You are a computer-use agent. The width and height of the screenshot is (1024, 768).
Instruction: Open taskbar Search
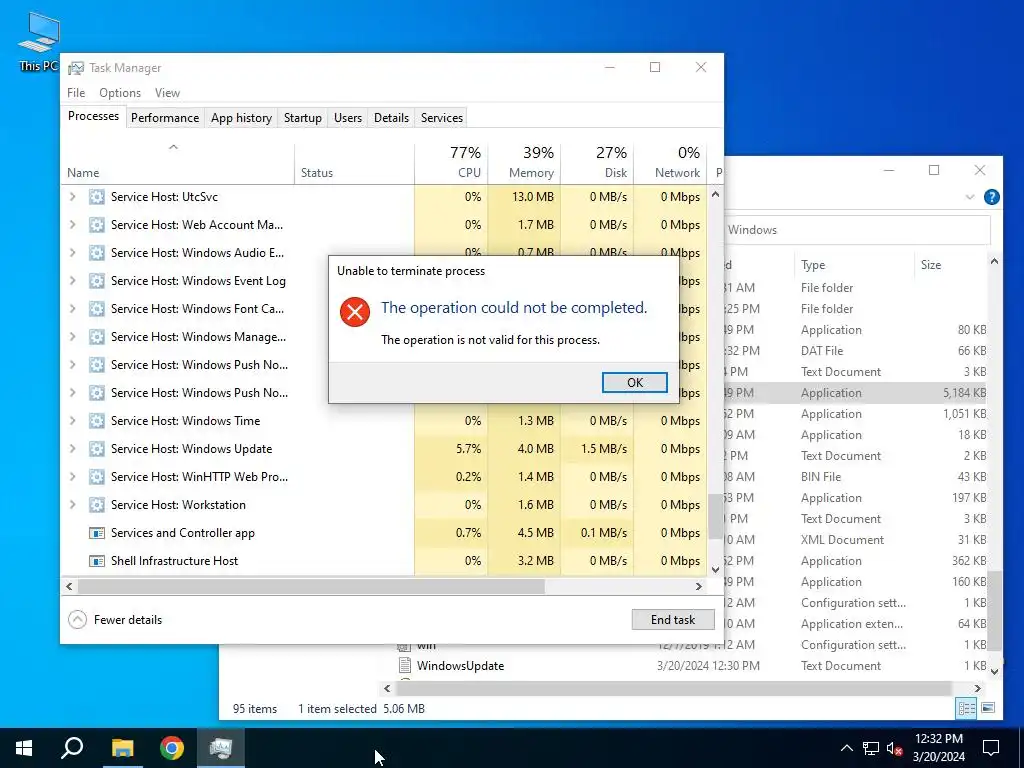[x=72, y=748]
